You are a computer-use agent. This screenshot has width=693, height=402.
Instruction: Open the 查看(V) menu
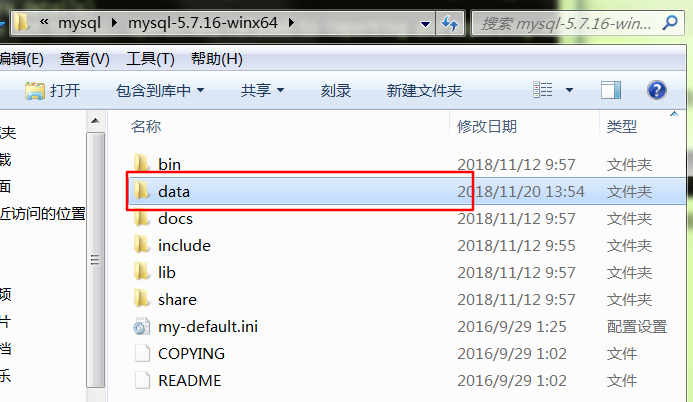84,59
